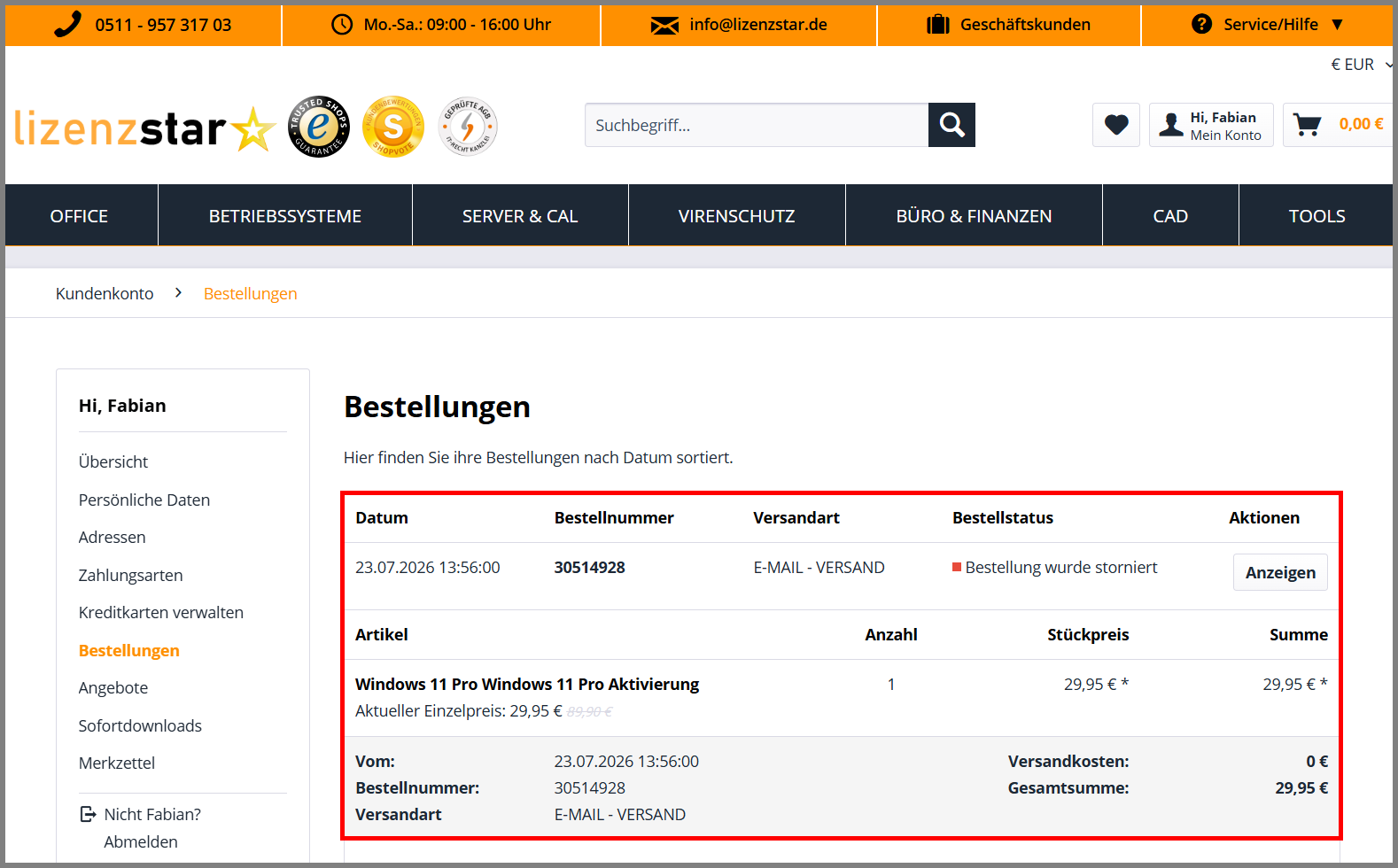Image resolution: width=1398 pixels, height=868 pixels.
Task: Open the shopping cart icon
Action: [1307, 125]
